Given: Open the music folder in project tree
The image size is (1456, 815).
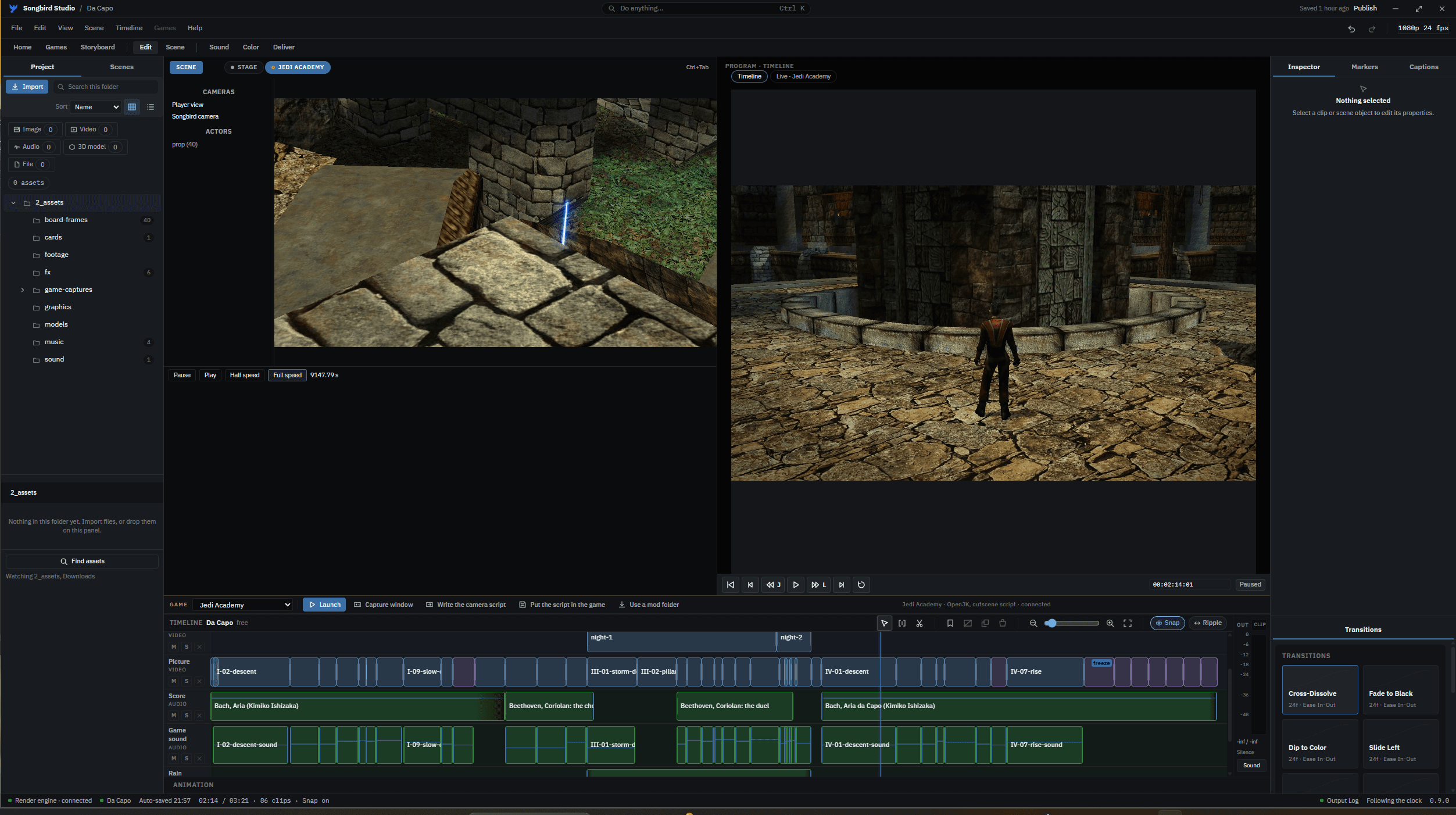Looking at the screenshot, I should 82,342.
